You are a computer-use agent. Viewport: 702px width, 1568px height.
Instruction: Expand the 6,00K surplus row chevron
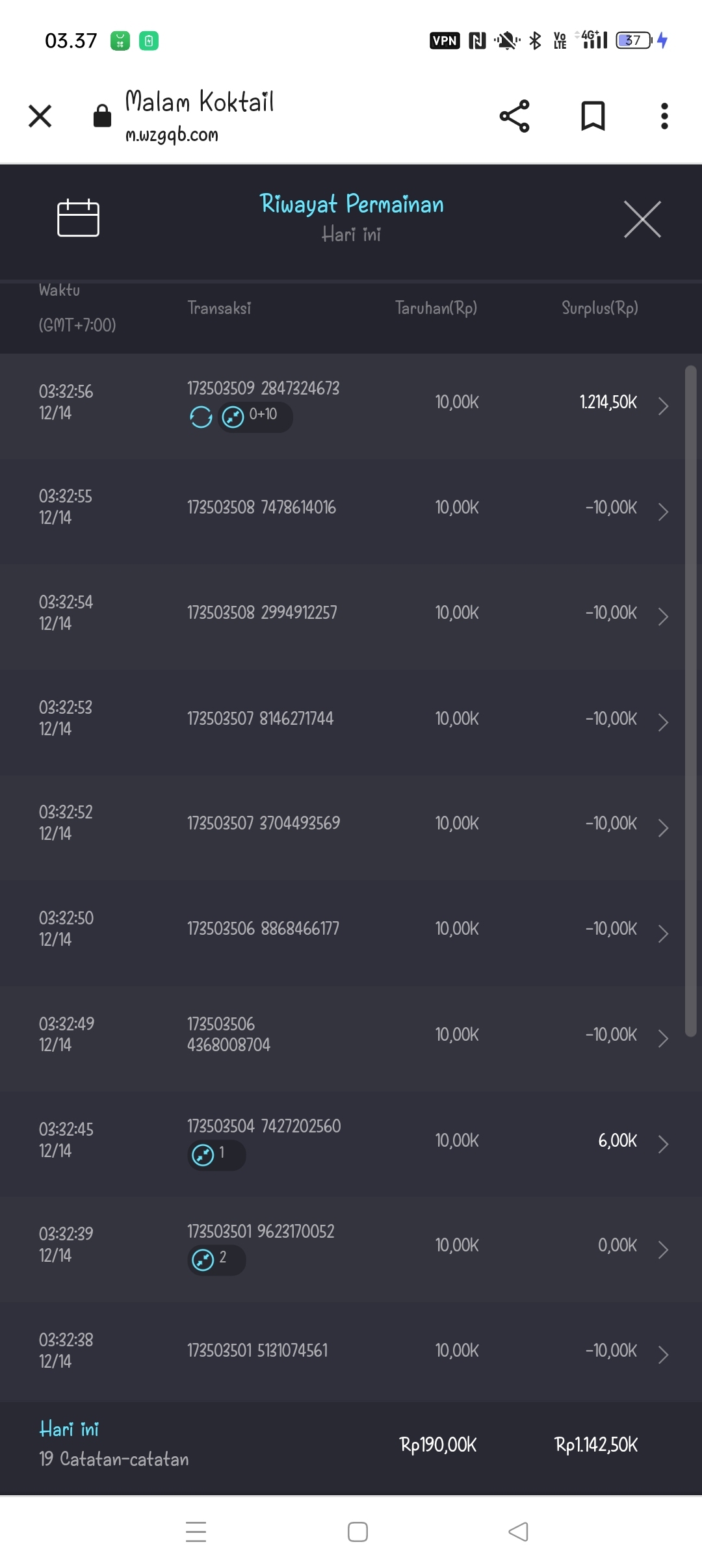click(662, 1144)
